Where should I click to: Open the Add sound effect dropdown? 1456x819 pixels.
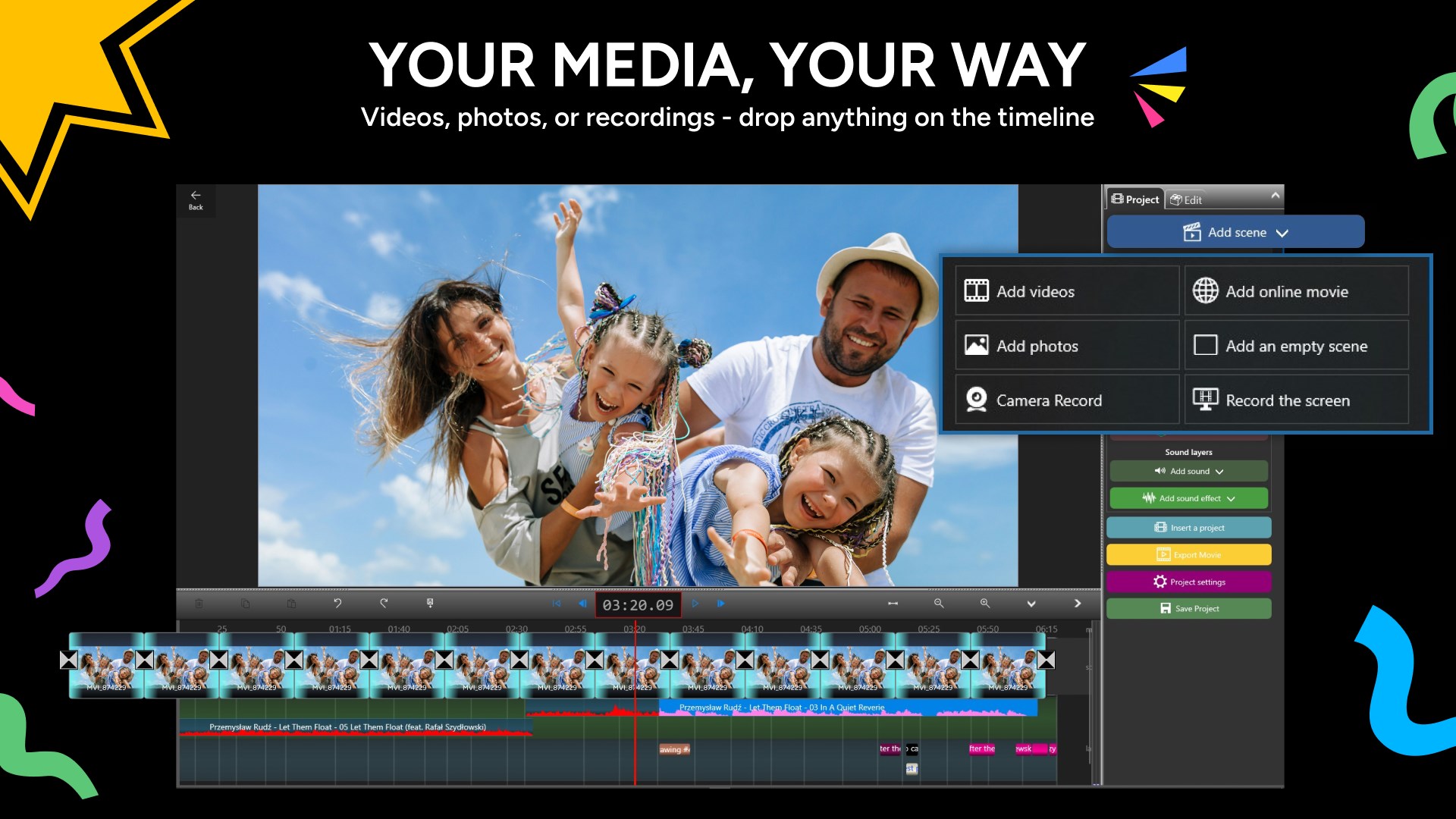click(1188, 498)
